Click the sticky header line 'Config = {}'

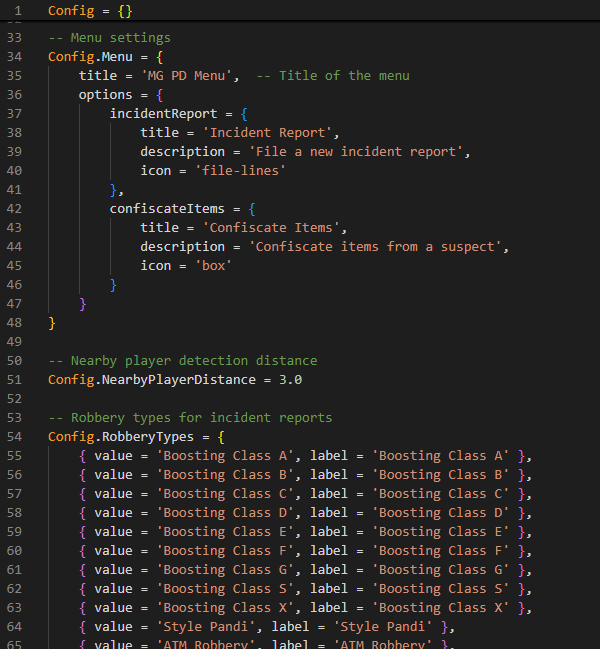point(90,11)
